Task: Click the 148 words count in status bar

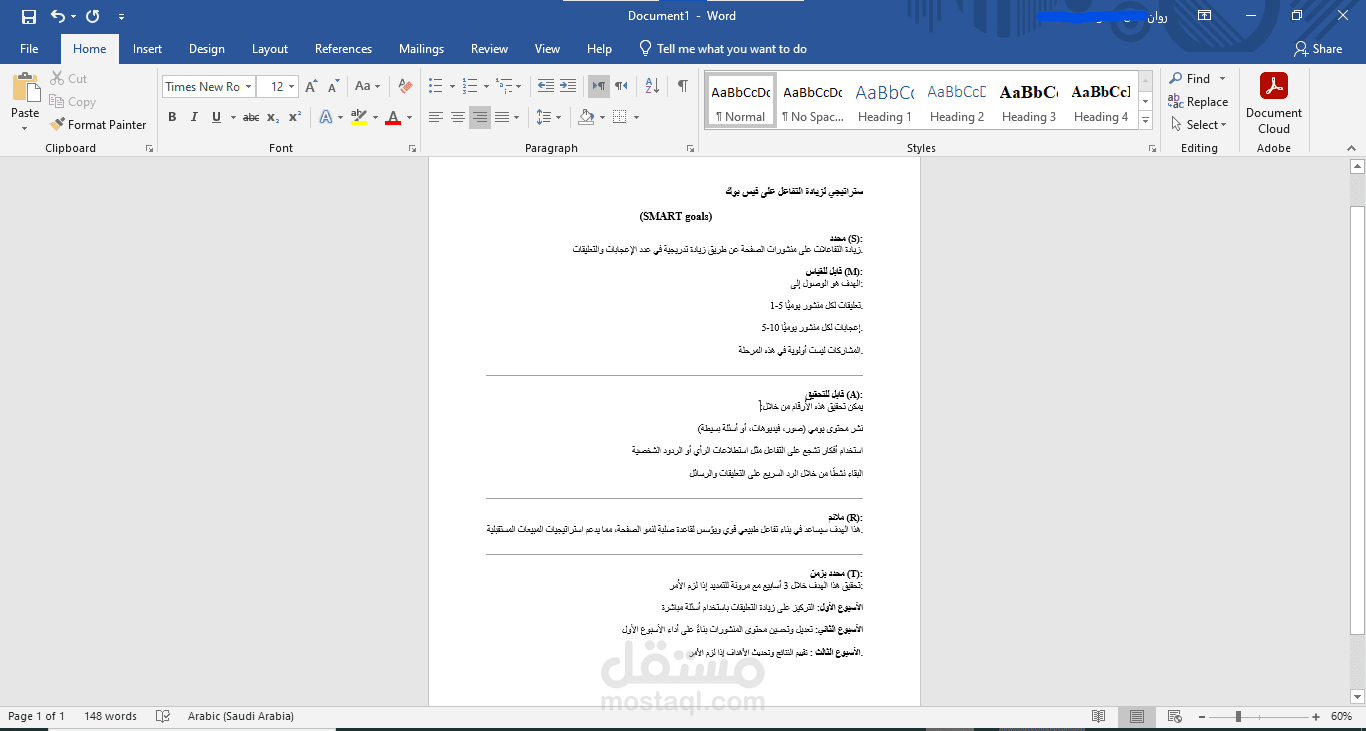Action: coord(110,716)
